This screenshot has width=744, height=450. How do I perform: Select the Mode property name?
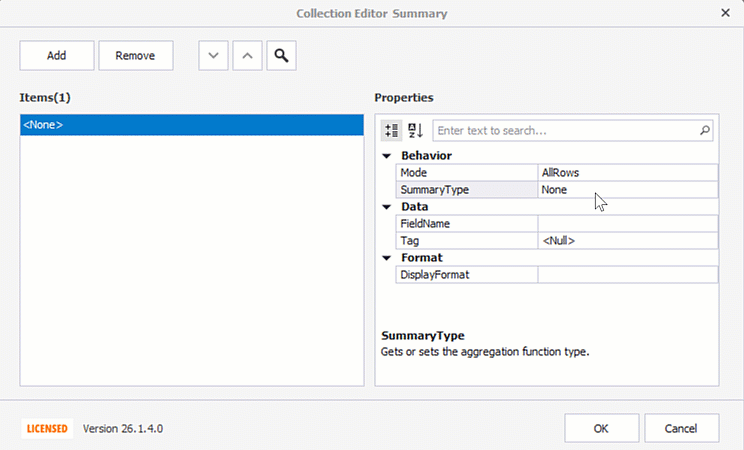[466, 173]
